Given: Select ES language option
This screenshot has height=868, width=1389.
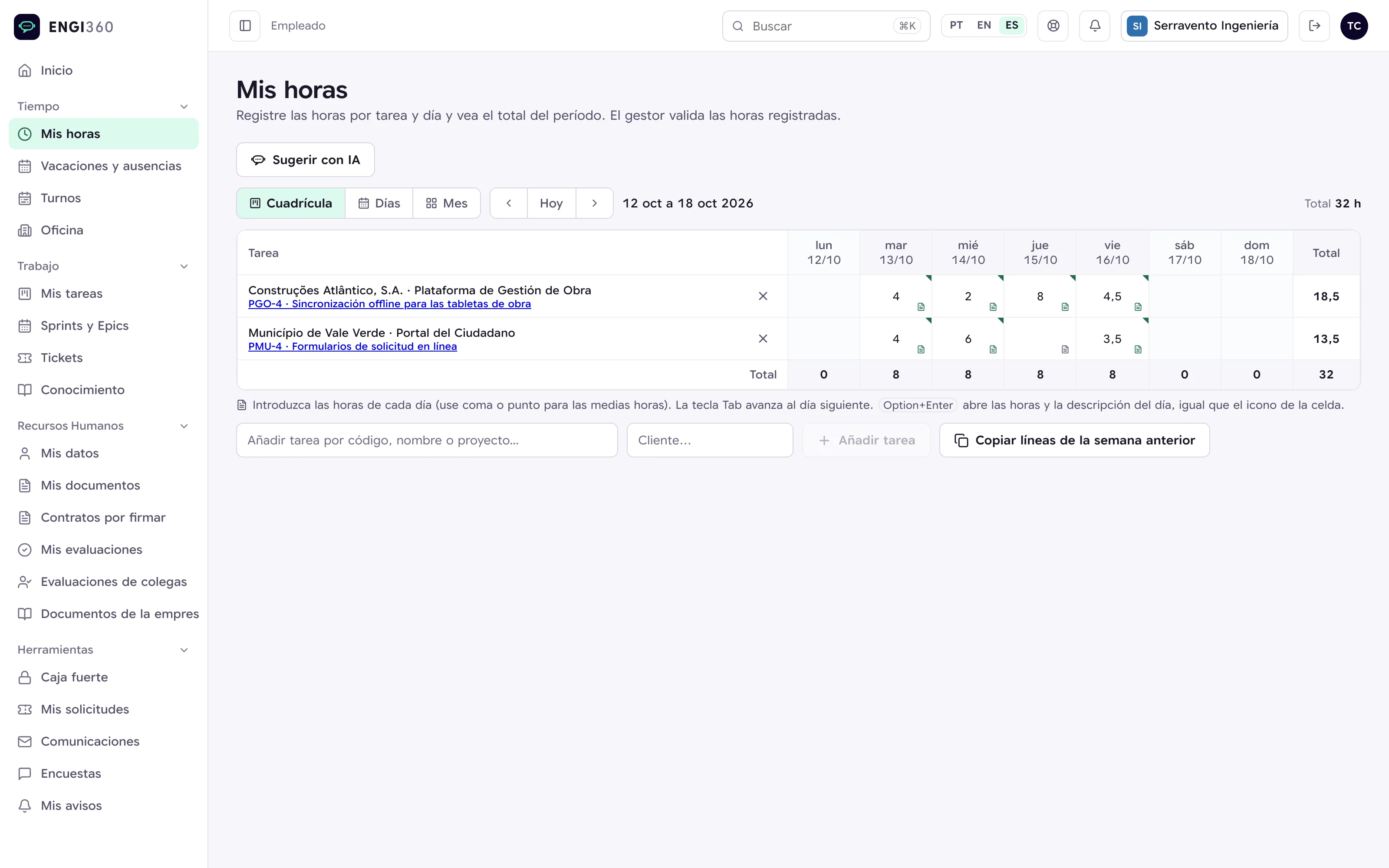Looking at the screenshot, I should click(x=1012, y=25).
